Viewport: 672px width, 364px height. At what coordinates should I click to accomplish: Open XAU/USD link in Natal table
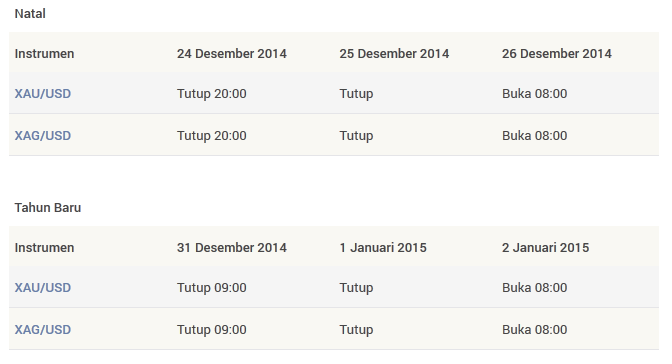(43, 93)
